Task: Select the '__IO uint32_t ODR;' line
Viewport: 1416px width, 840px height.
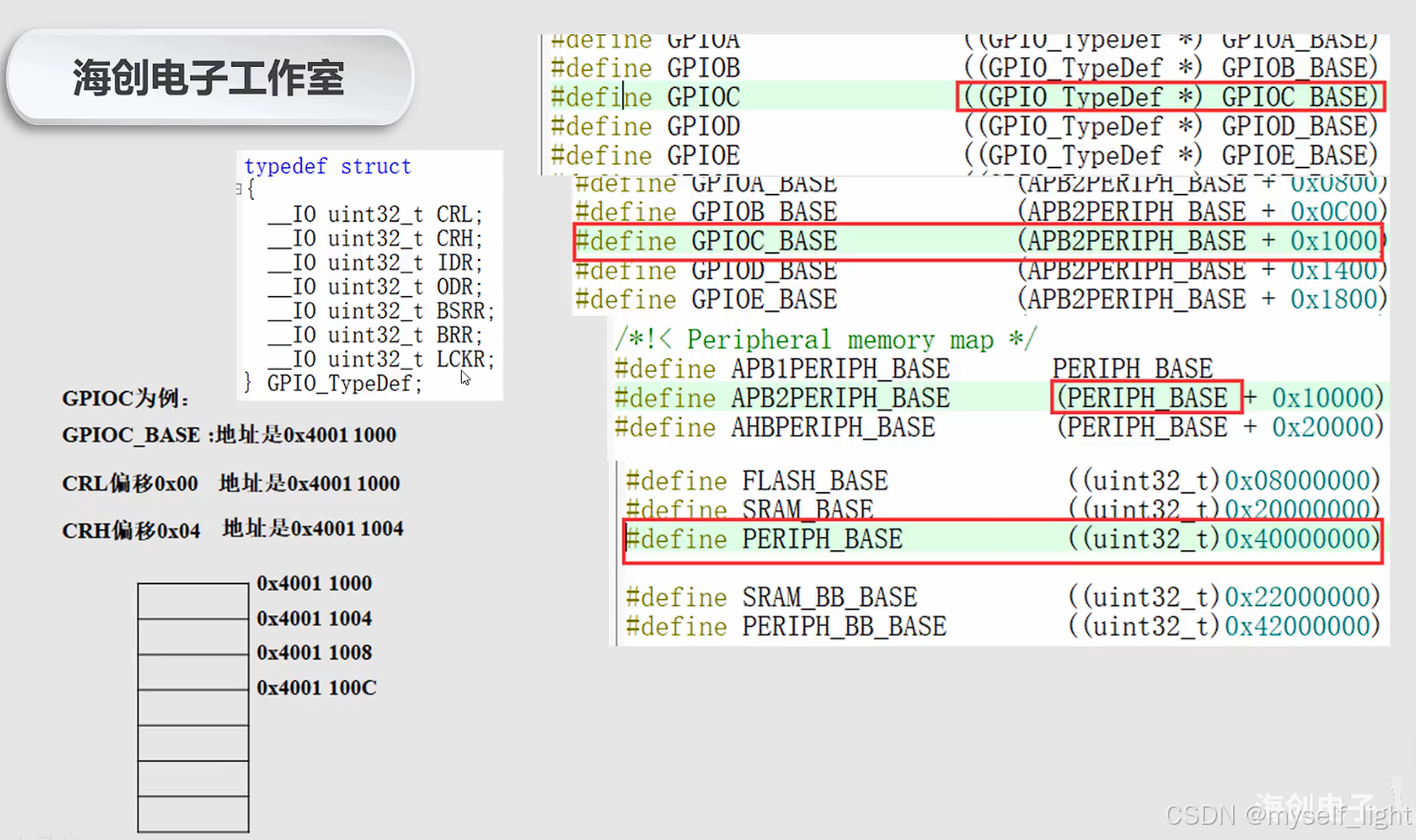Action: (x=375, y=287)
